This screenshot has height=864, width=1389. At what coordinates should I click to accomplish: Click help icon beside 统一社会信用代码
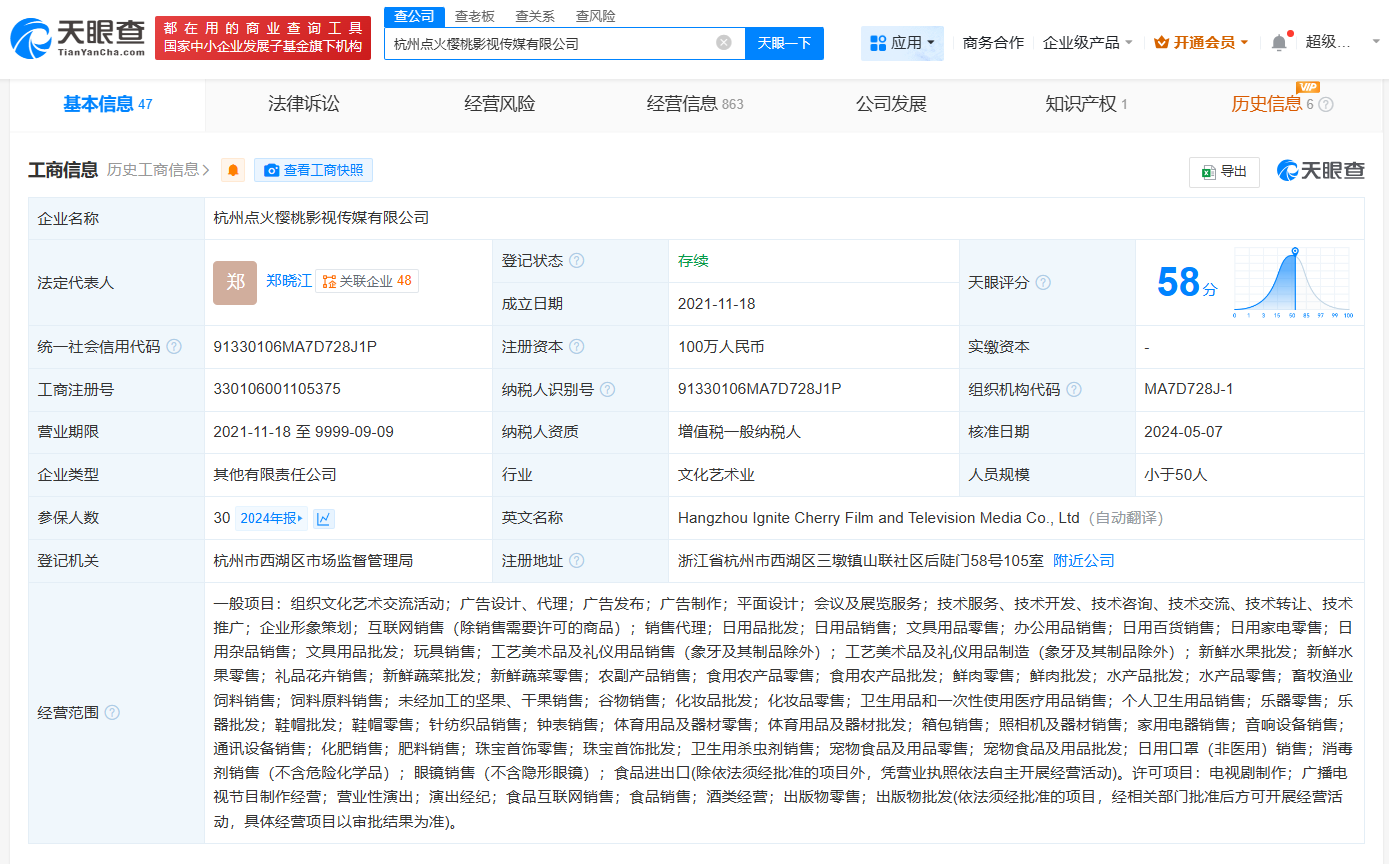(x=174, y=347)
